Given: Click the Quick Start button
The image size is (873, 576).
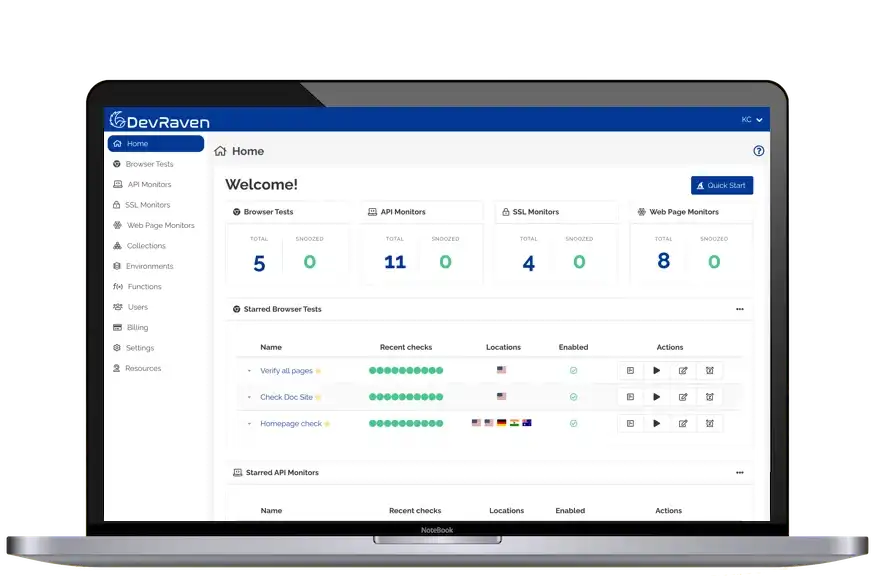Looking at the screenshot, I should [721, 185].
